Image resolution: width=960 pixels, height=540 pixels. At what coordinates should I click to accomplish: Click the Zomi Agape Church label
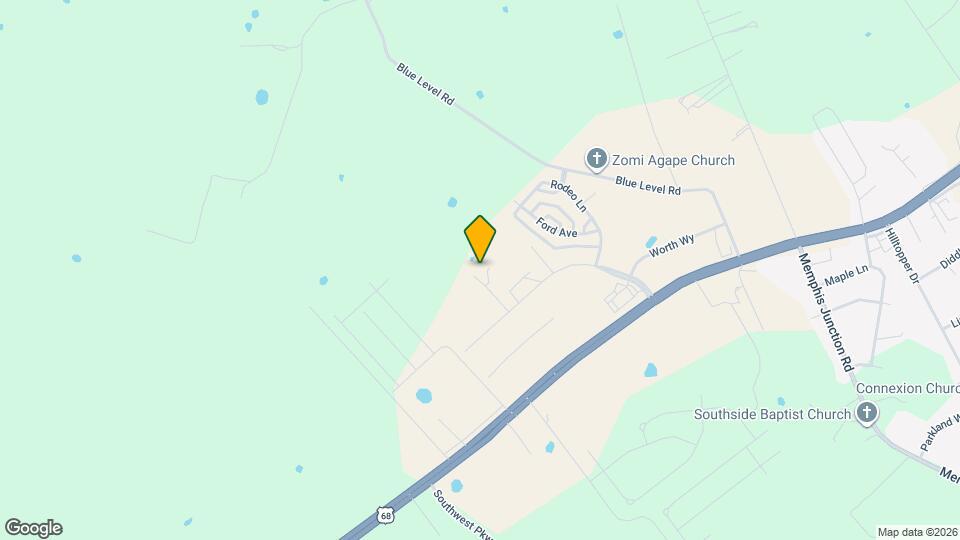coord(673,160)
